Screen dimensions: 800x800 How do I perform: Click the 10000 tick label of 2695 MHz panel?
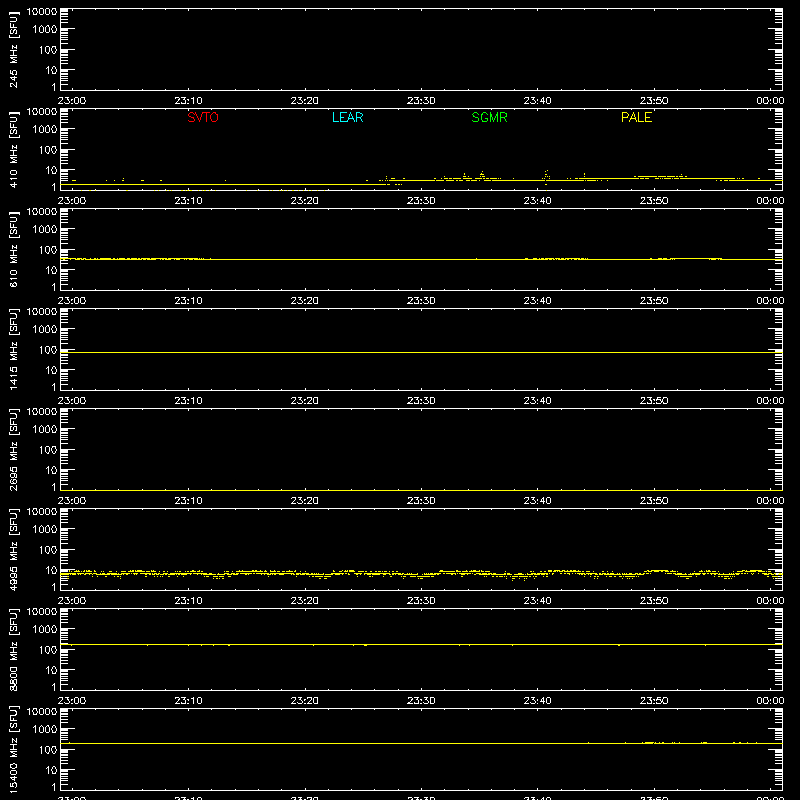(x=42, y=412)
